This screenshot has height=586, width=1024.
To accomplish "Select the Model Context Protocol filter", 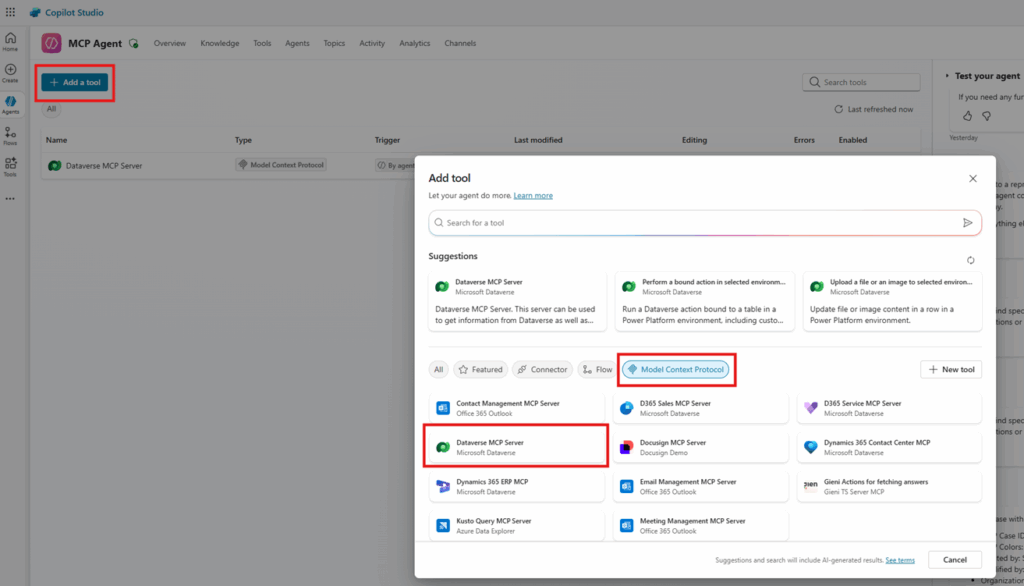I will (677, 369).
